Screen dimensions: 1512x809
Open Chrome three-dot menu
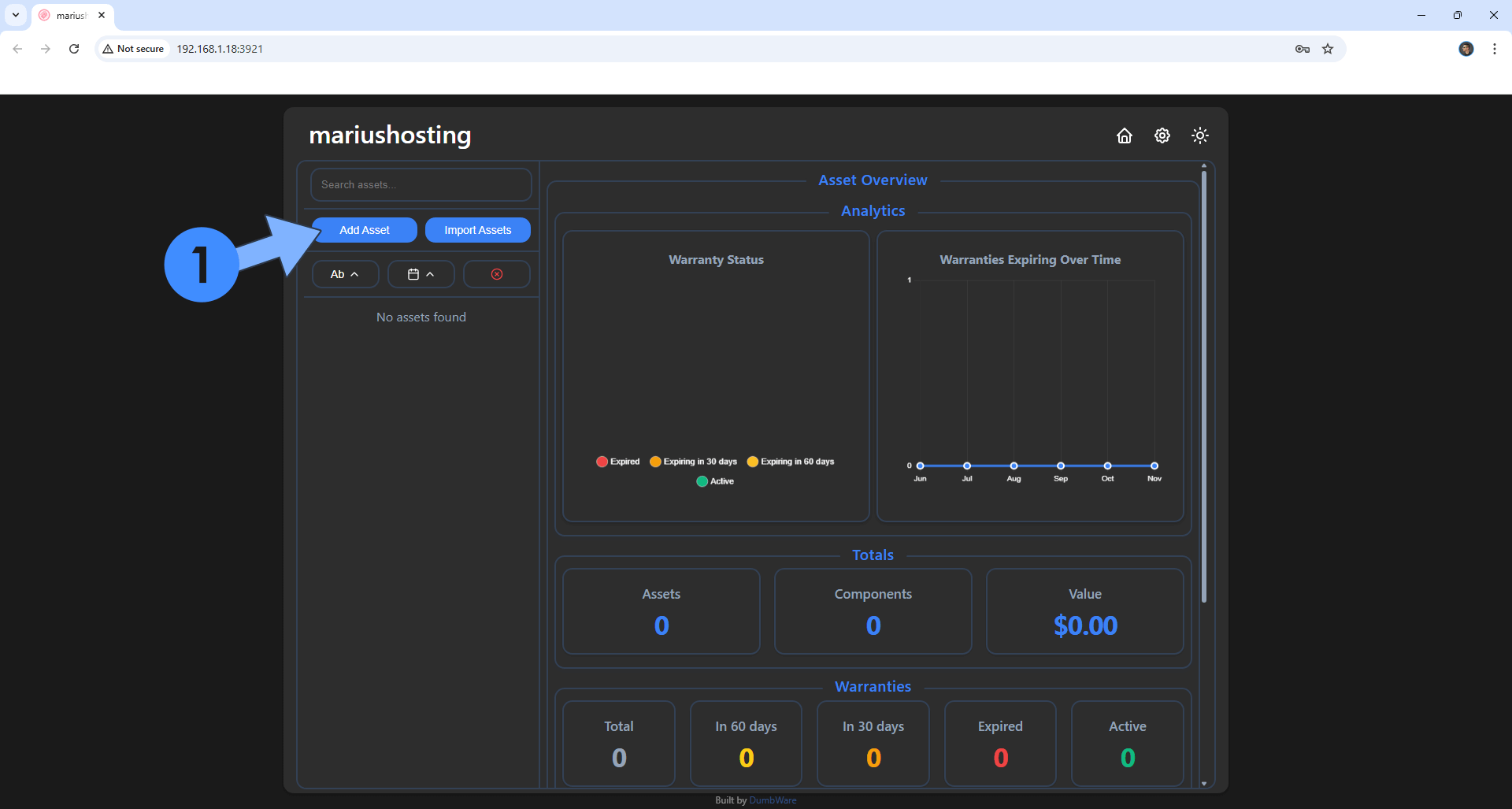click(x=1494, y=49)
